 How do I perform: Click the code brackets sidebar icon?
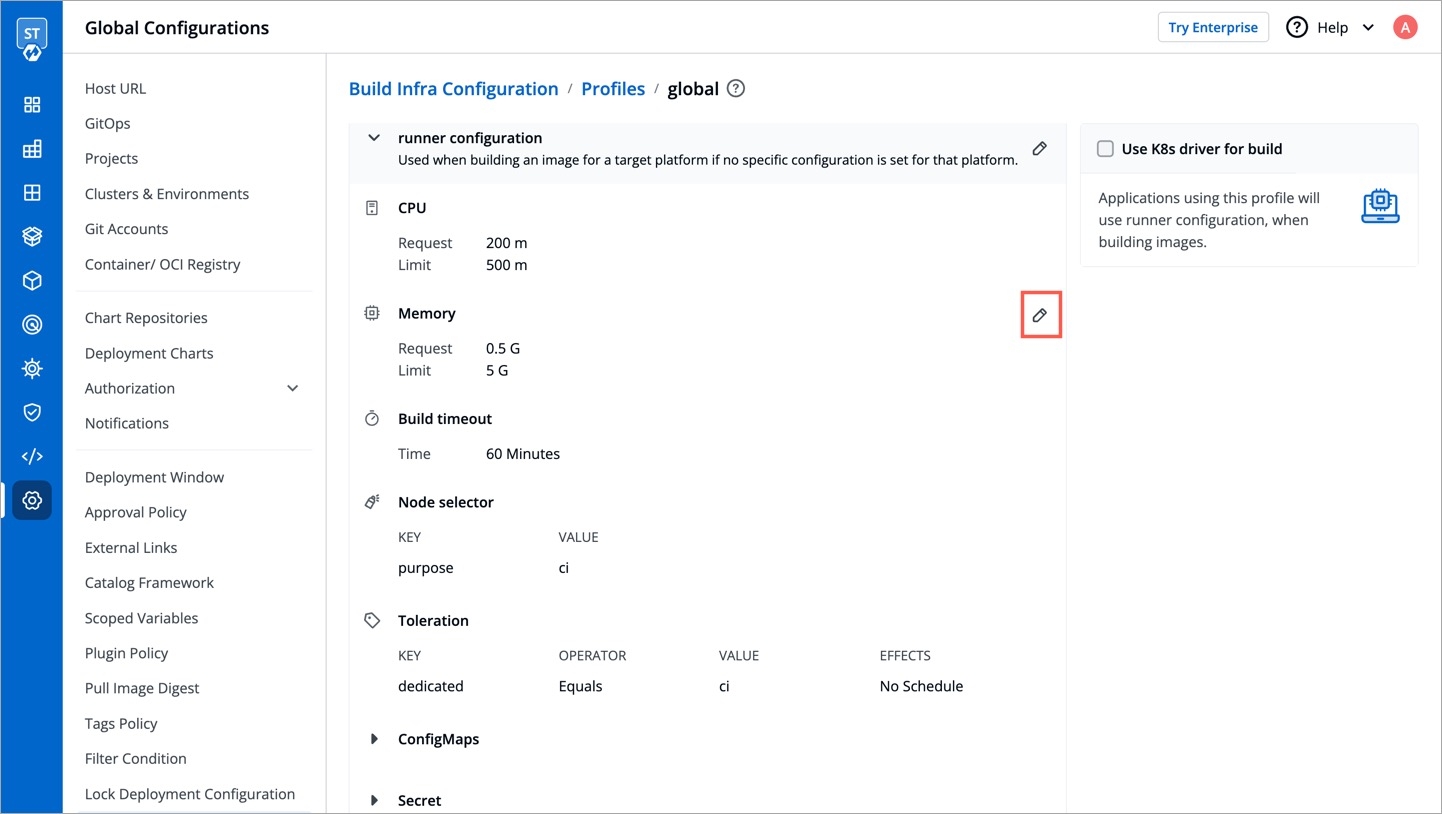(x=32, y=456)
